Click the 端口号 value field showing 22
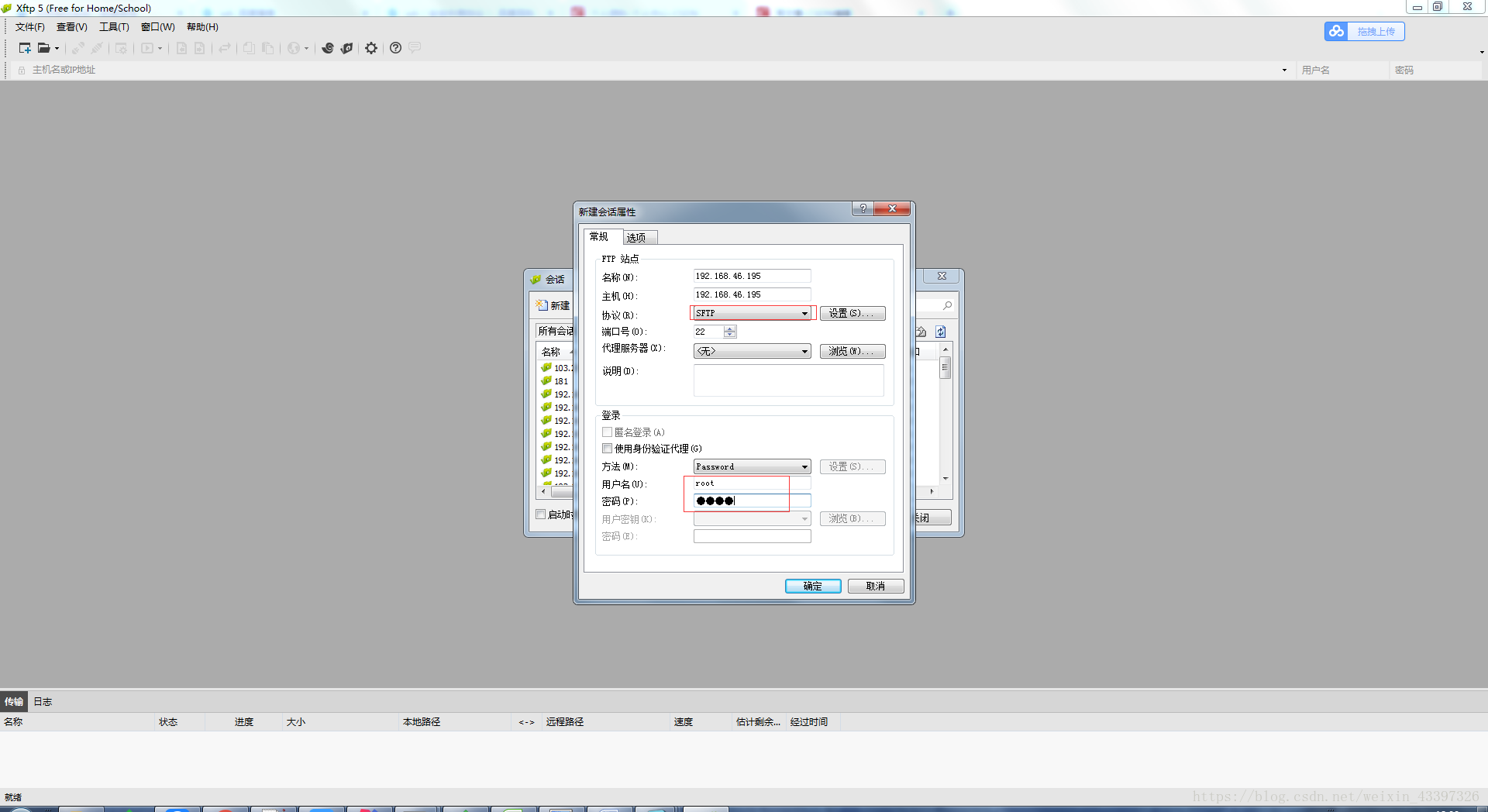This screenshot has height=812, width=1488. [x=708, y=332]
